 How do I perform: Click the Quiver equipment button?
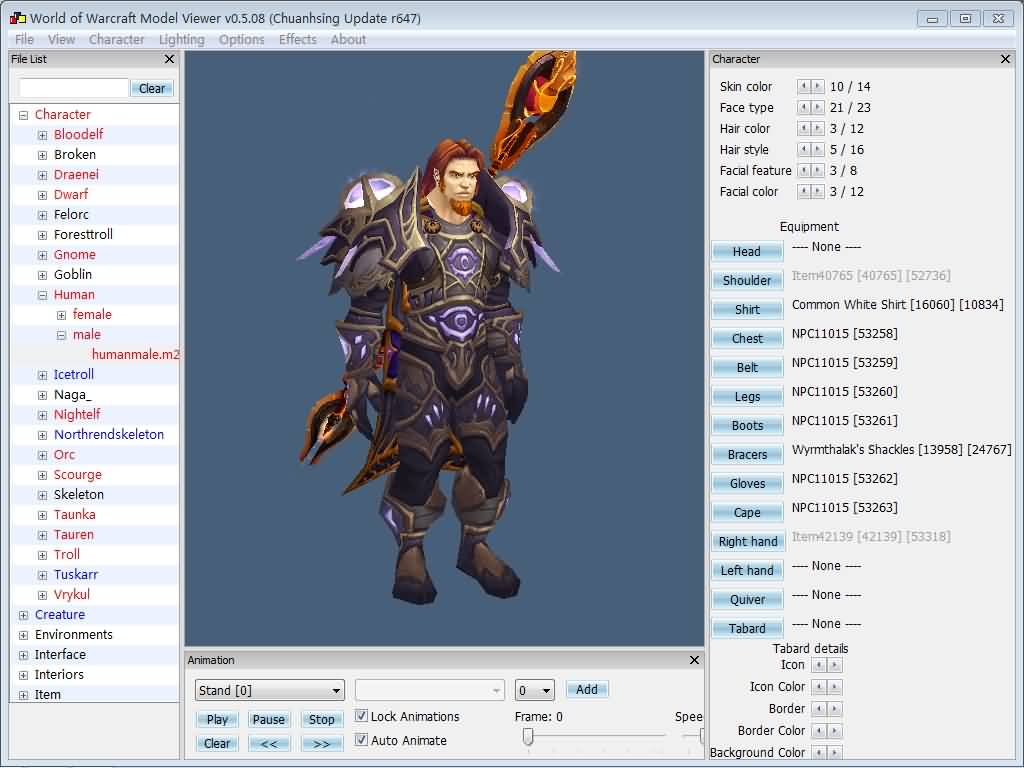pos(747,600)
